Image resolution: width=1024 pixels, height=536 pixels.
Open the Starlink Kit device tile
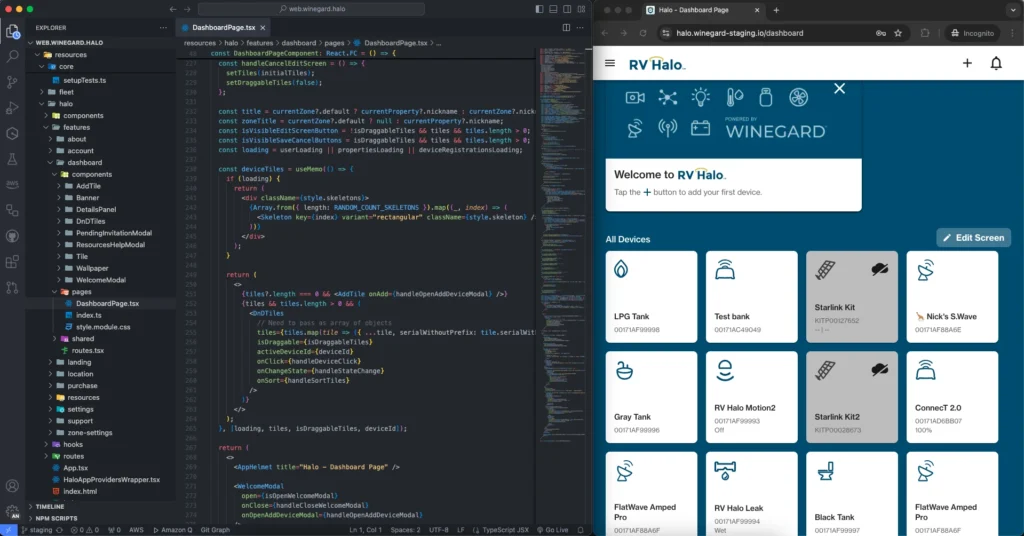(x=852, y=296)
